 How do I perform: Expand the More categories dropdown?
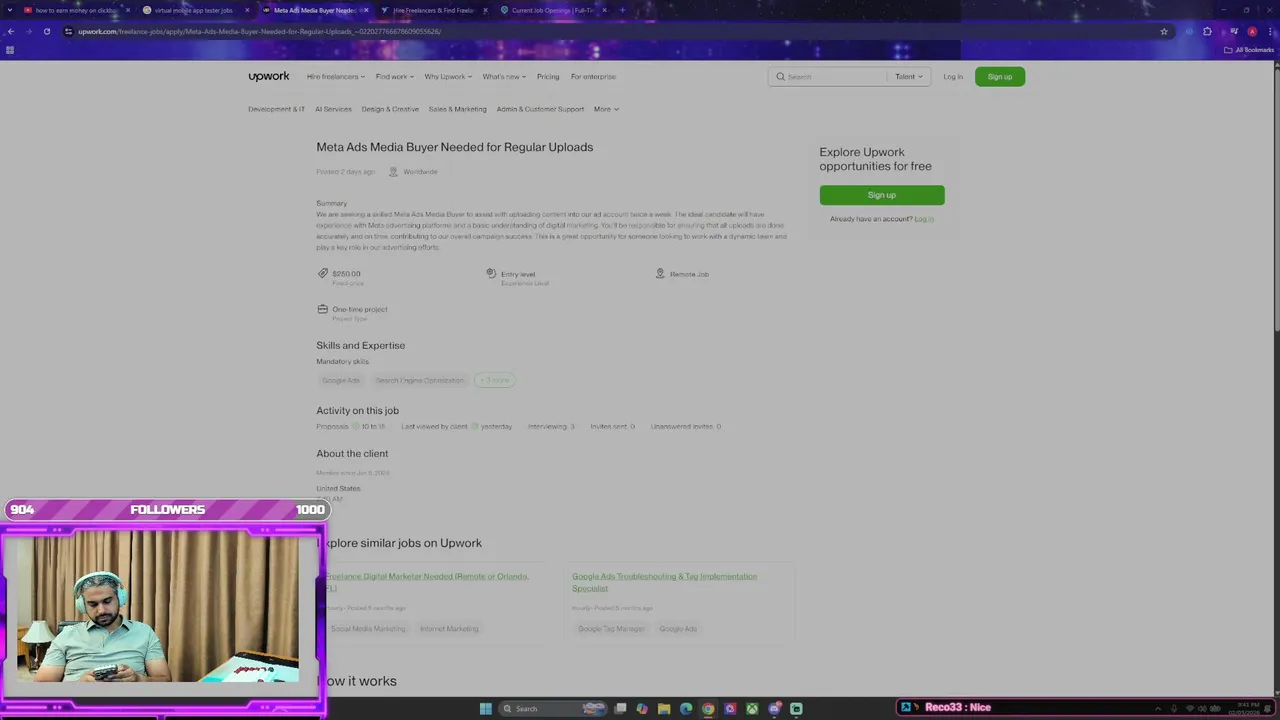click(606, 109)
